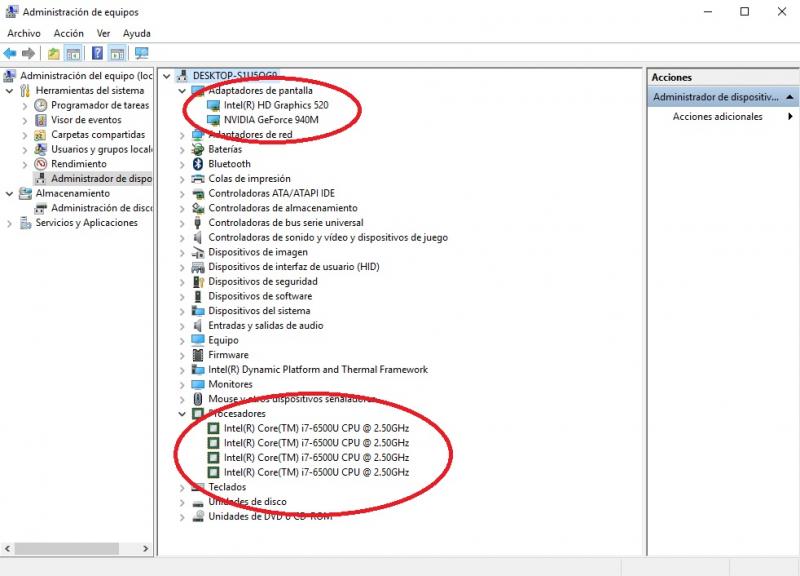
Task: Click the Programador de tareas clock icon
Action: click(x=41, y=105)
